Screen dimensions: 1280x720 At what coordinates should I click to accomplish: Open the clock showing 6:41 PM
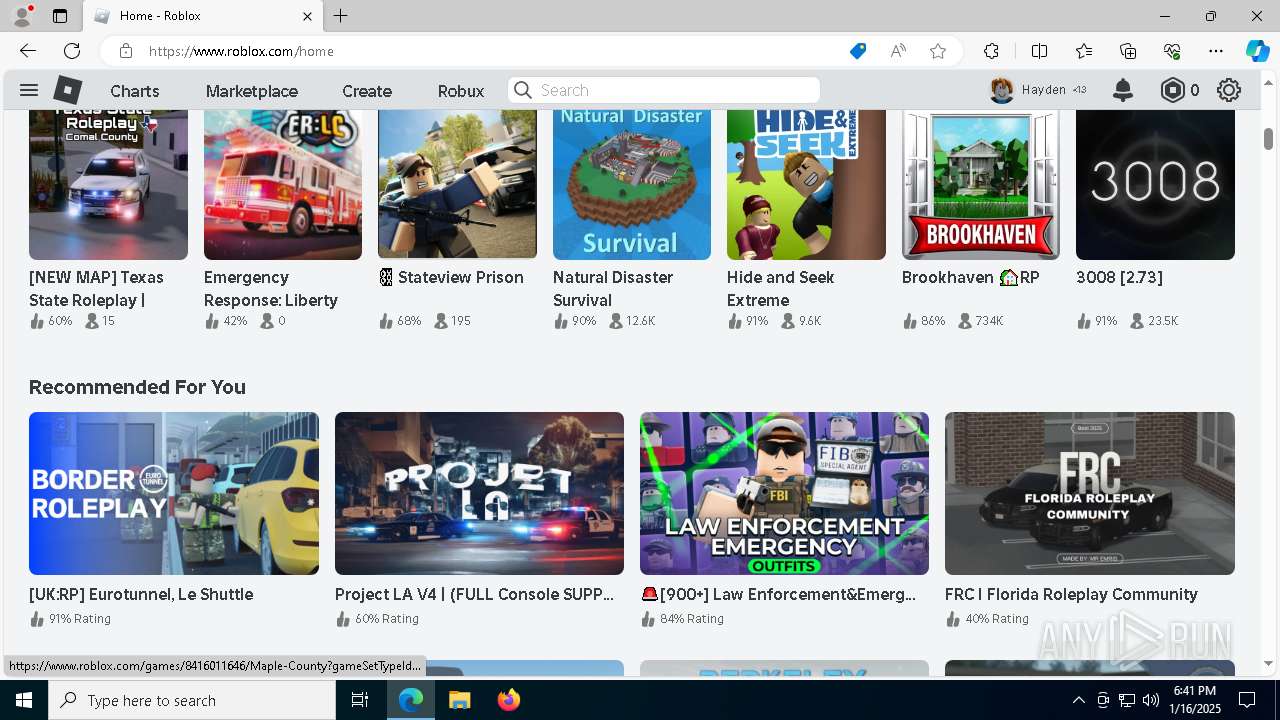click(x=1195, y=700)
